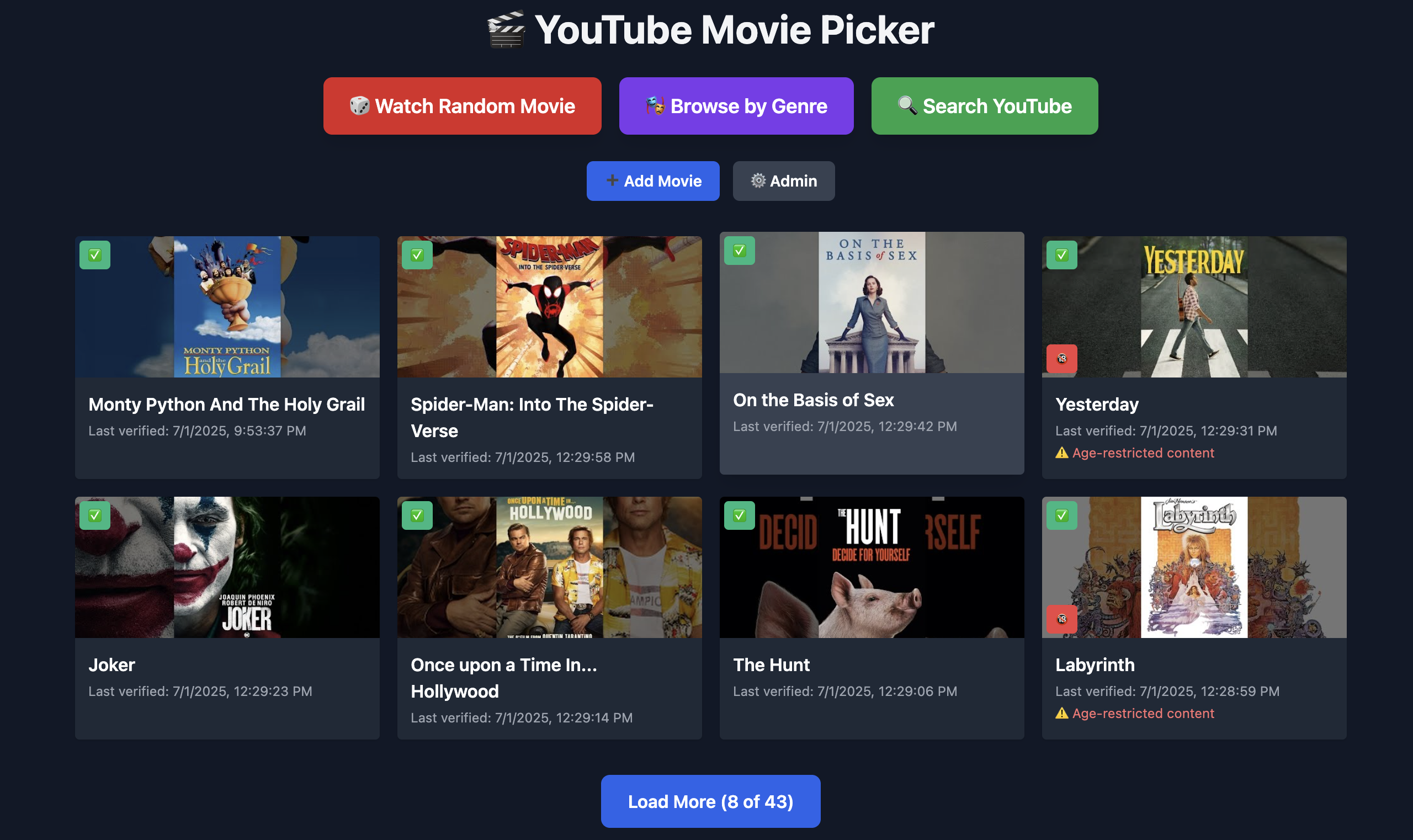Click 'Last verified: 7/1/2025, 12:29:23 PM'
Screen dimensions: 1413x840
coord(200,691)
